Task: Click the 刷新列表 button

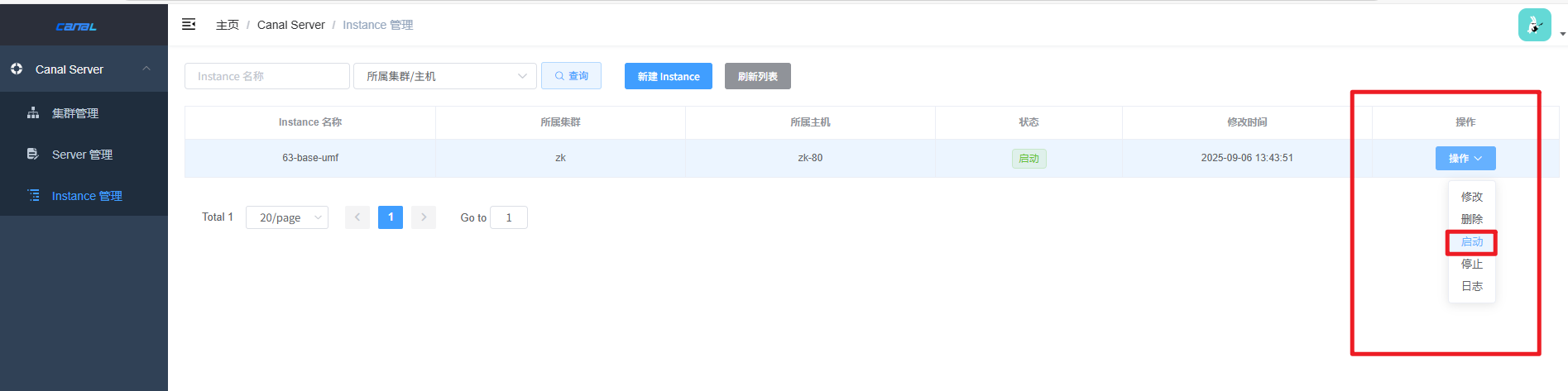Action: pos(758,76)
